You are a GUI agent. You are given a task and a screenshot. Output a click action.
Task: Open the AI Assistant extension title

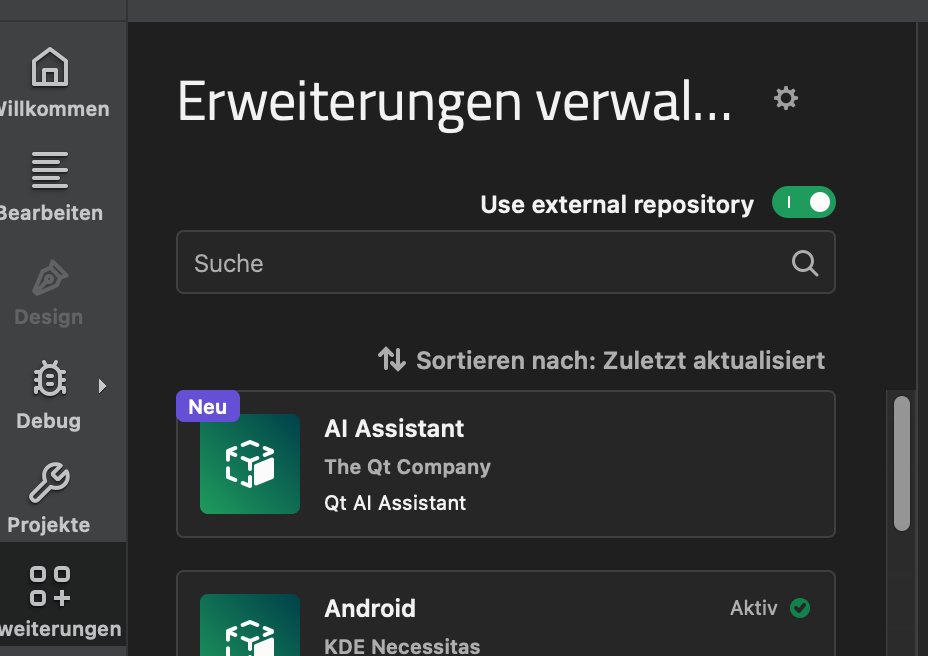394,429
